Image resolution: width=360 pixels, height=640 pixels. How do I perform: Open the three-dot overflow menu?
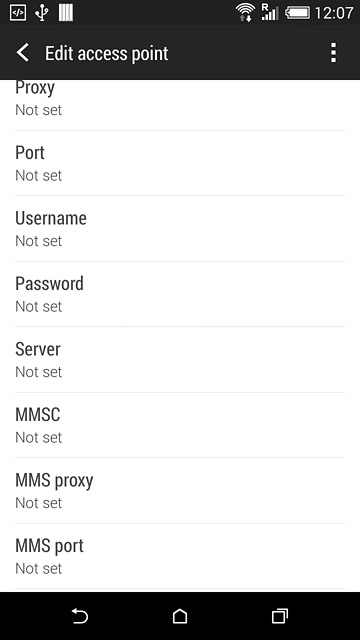333,53
